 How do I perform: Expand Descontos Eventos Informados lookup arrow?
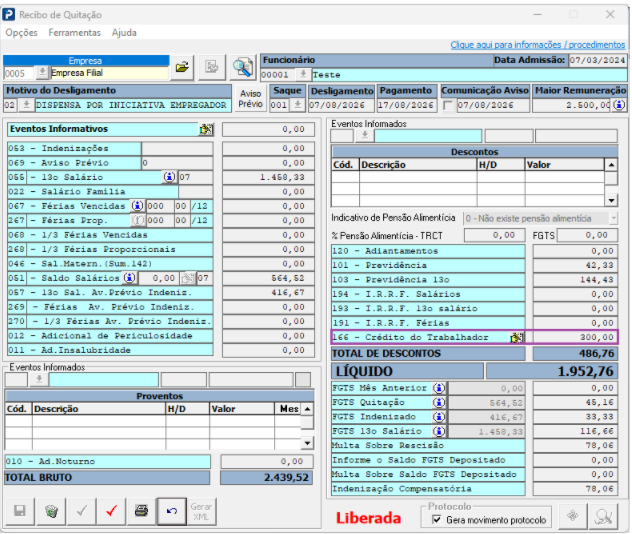pyautogui.click(x=365, y=136)
